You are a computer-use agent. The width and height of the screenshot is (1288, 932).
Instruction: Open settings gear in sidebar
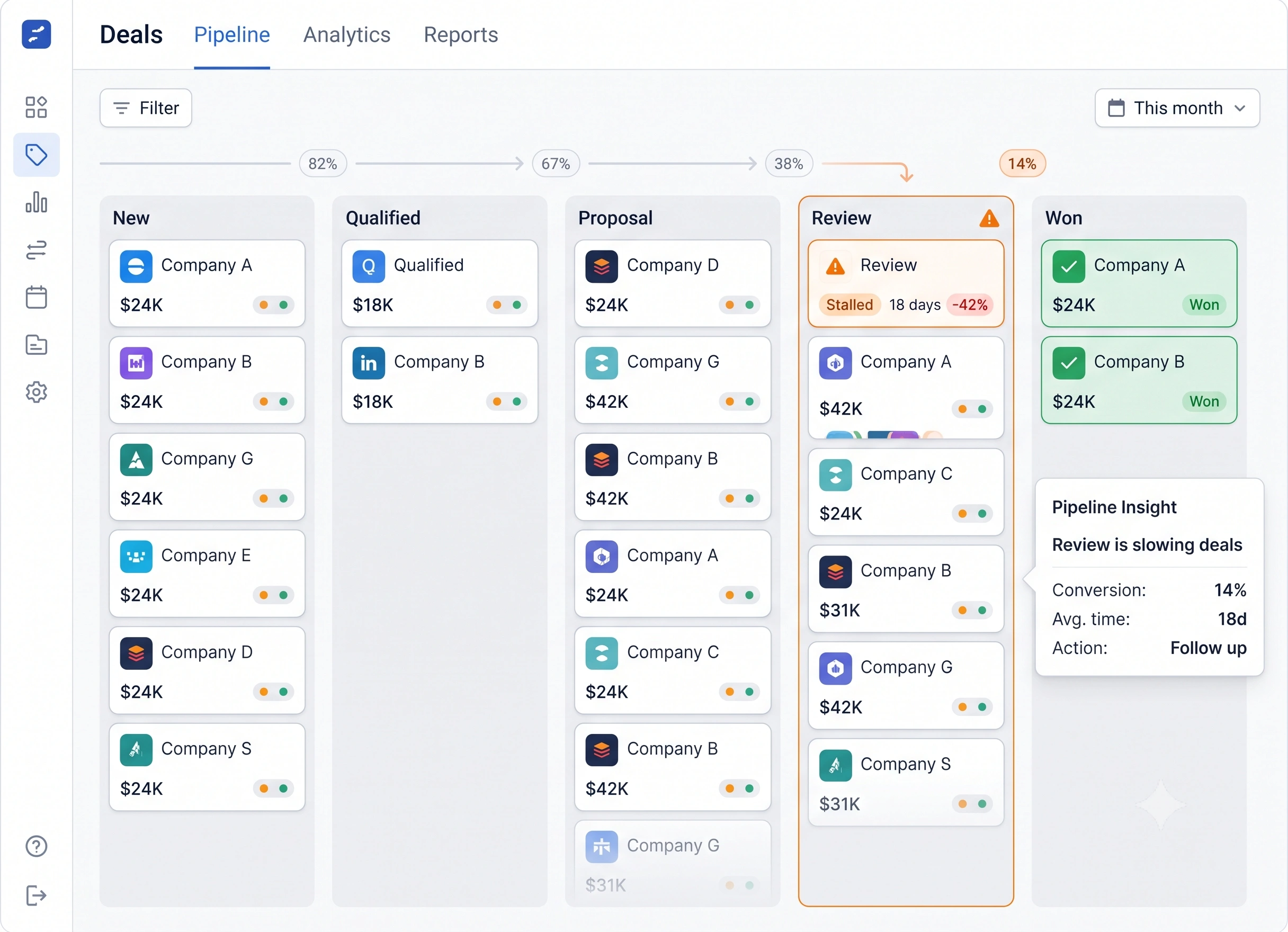click(x=37, y=392)
